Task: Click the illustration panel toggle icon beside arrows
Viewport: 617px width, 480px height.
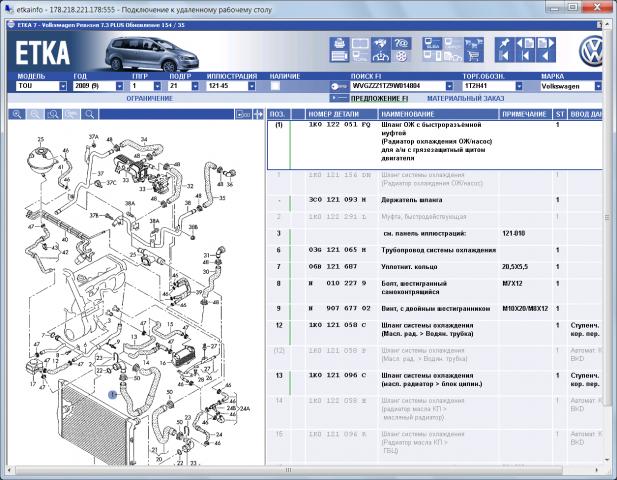Action: pyautogui.click(x=243, y=114)
